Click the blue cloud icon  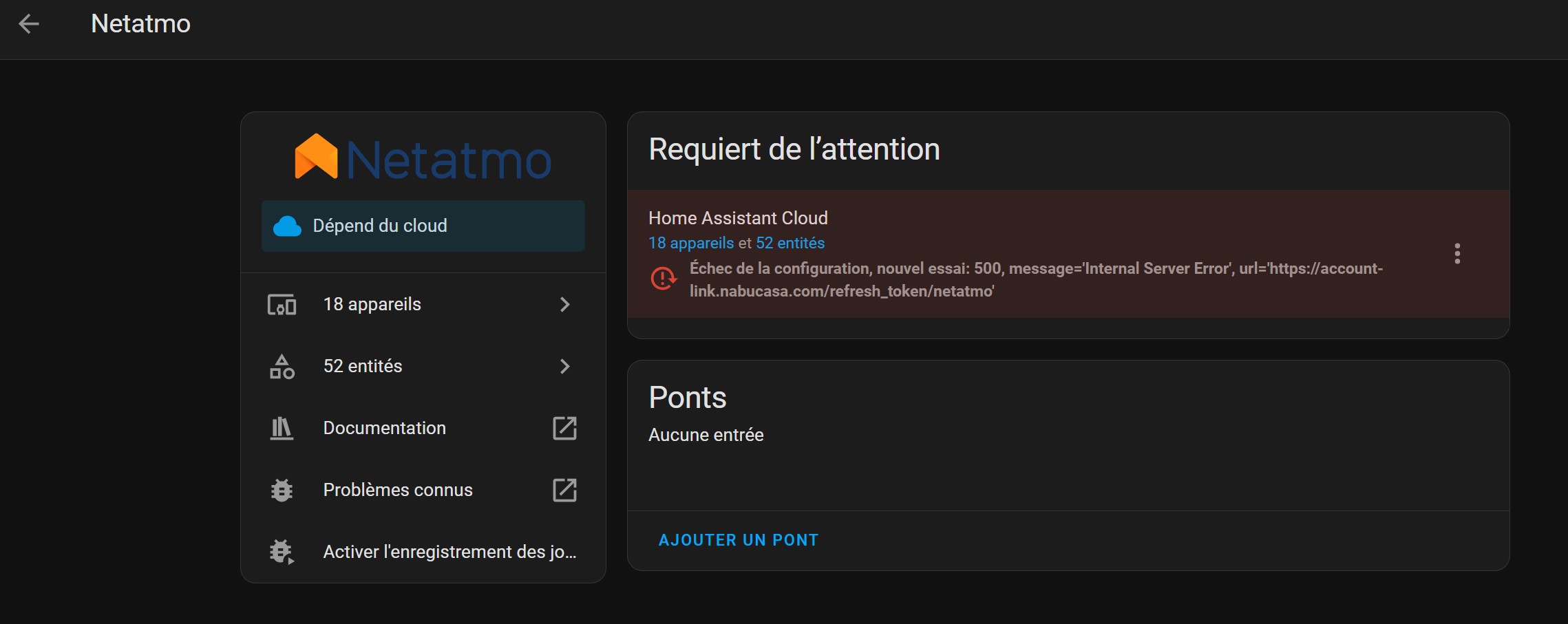(287, 226)
